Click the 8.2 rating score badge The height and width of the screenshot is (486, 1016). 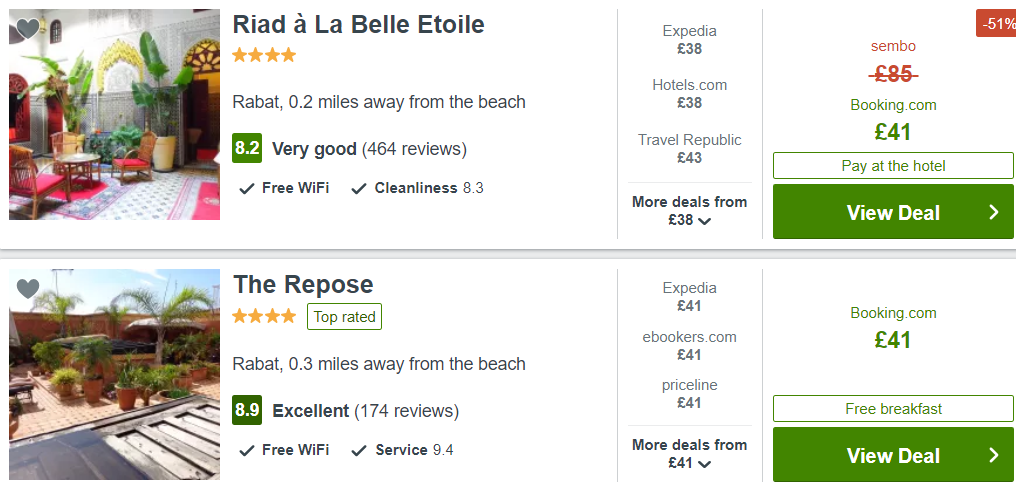tap(247, 149)
